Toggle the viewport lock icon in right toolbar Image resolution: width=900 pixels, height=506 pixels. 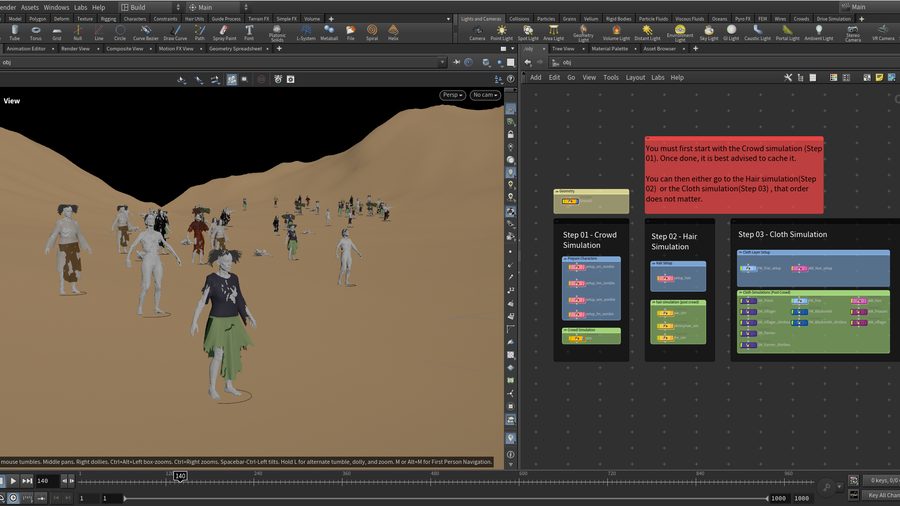tap(510, 134)
